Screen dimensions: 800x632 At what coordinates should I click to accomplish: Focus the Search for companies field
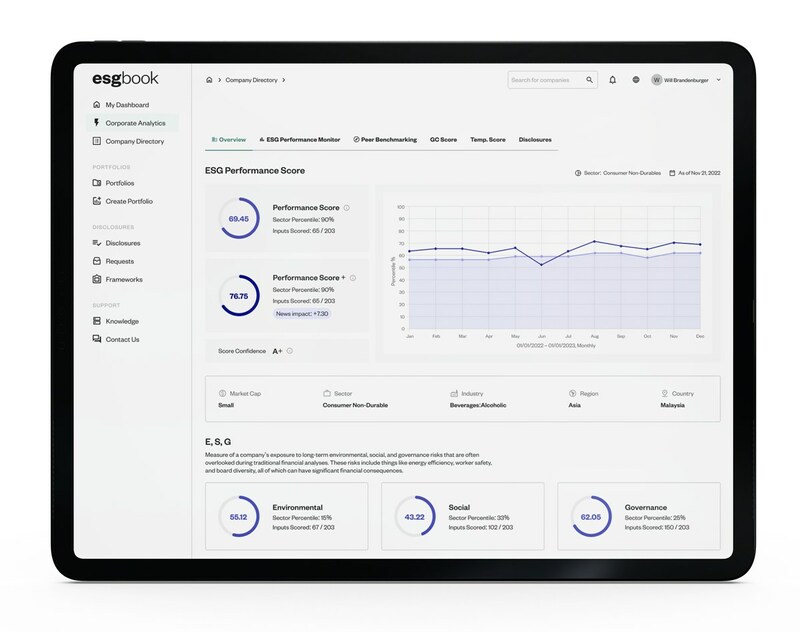[545, 80]
